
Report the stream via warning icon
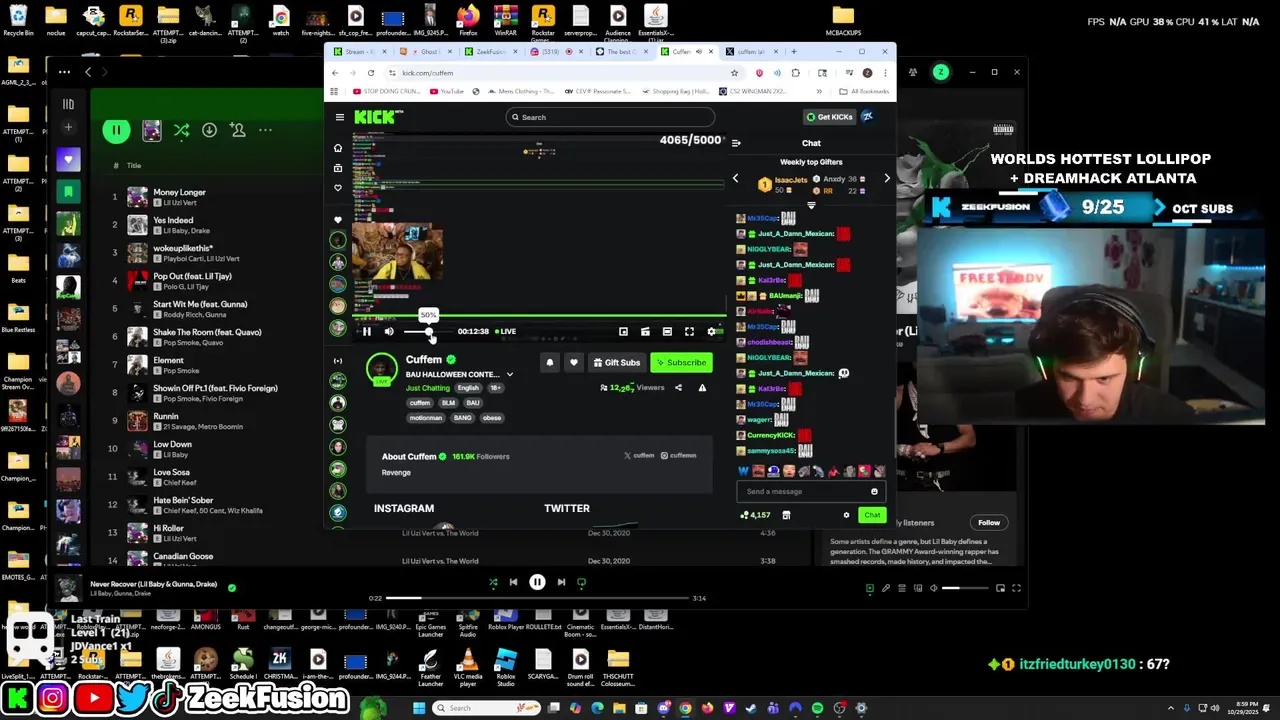[702, 388]
